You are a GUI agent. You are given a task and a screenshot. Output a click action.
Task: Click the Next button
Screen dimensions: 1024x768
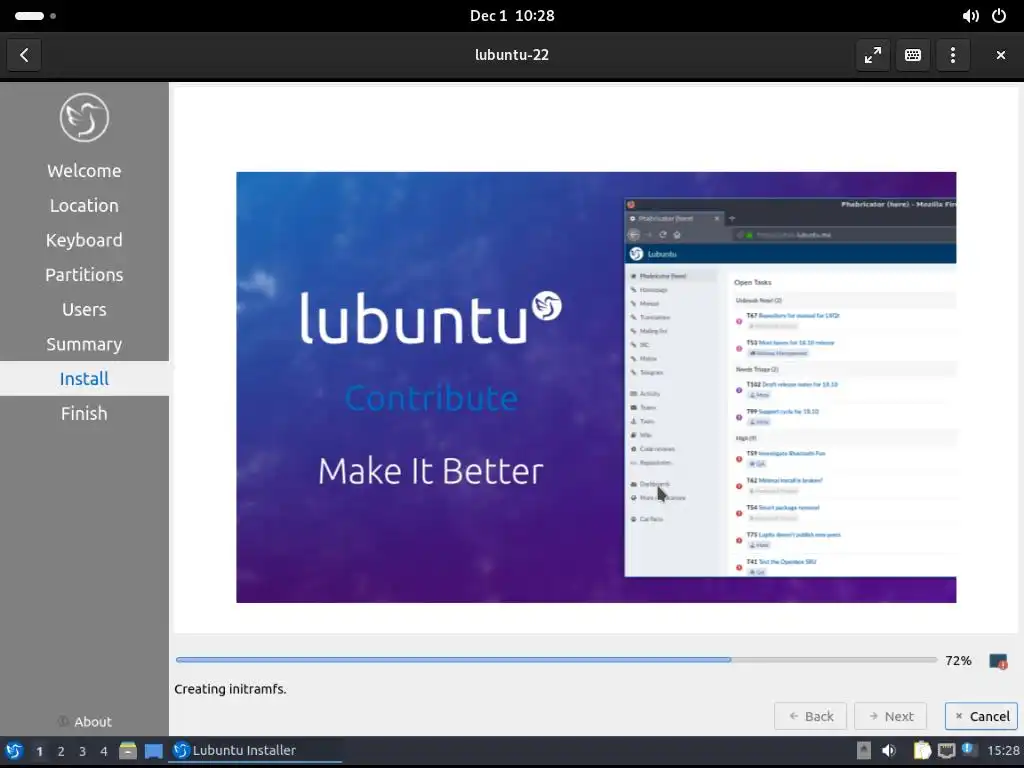tap(891, 716)
